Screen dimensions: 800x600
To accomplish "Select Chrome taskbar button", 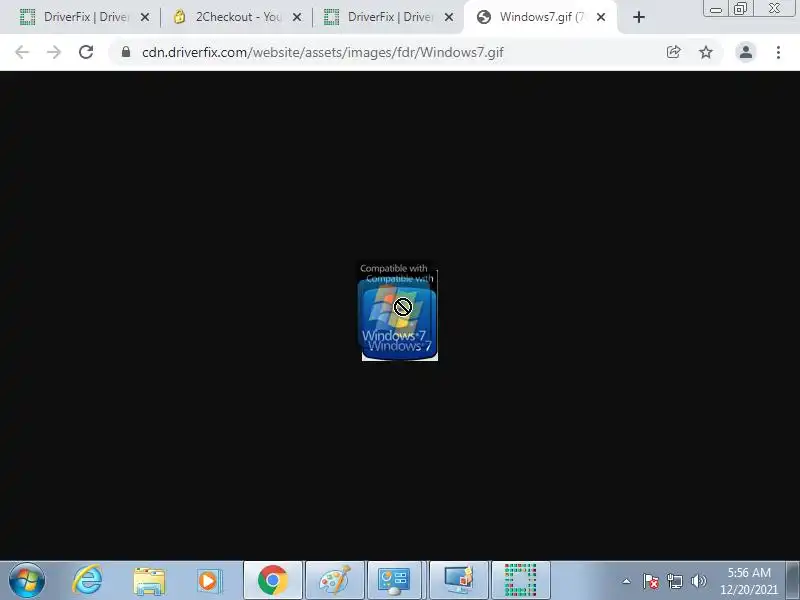I will 273,581.
